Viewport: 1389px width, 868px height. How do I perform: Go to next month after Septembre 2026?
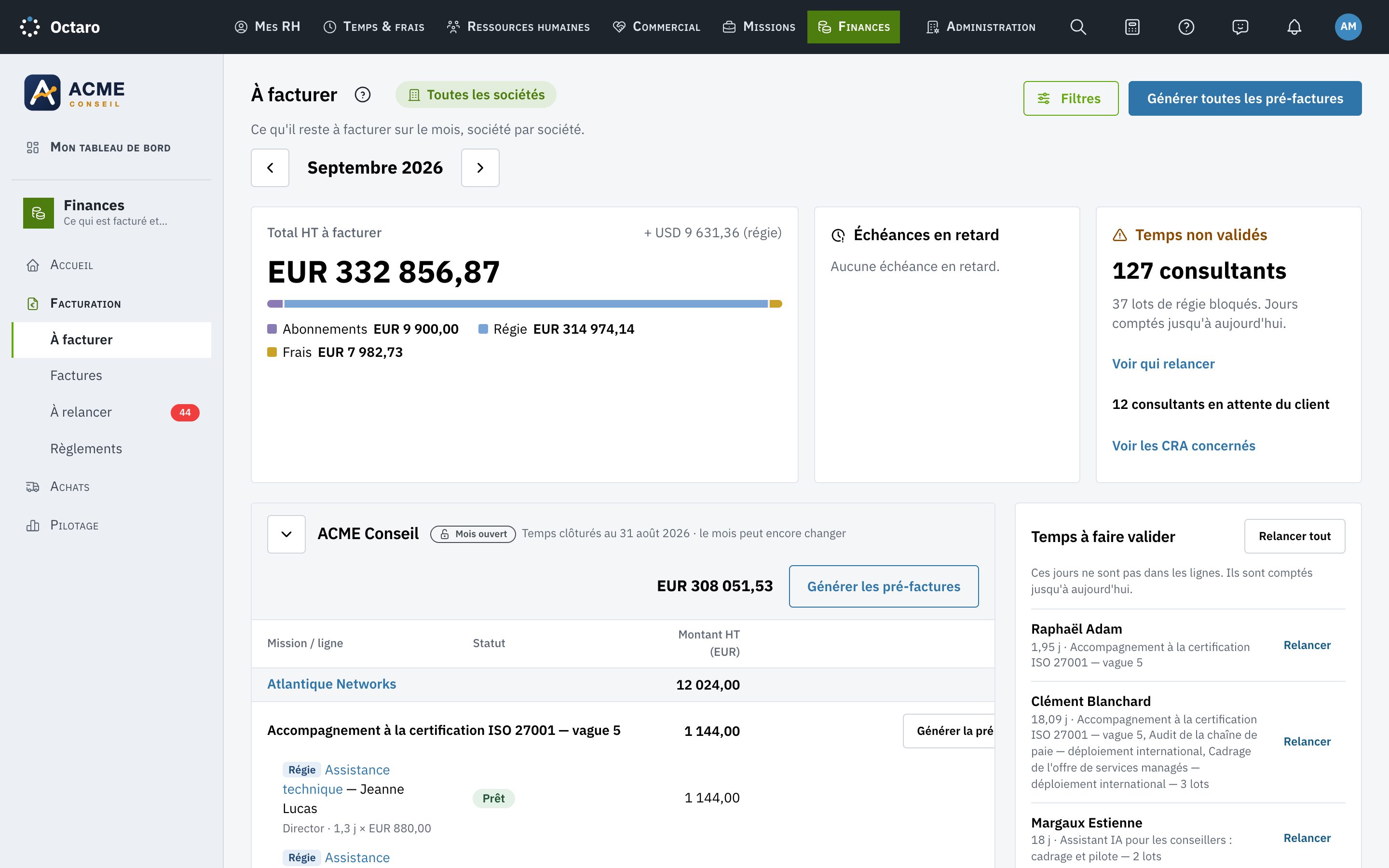point(480,168)
